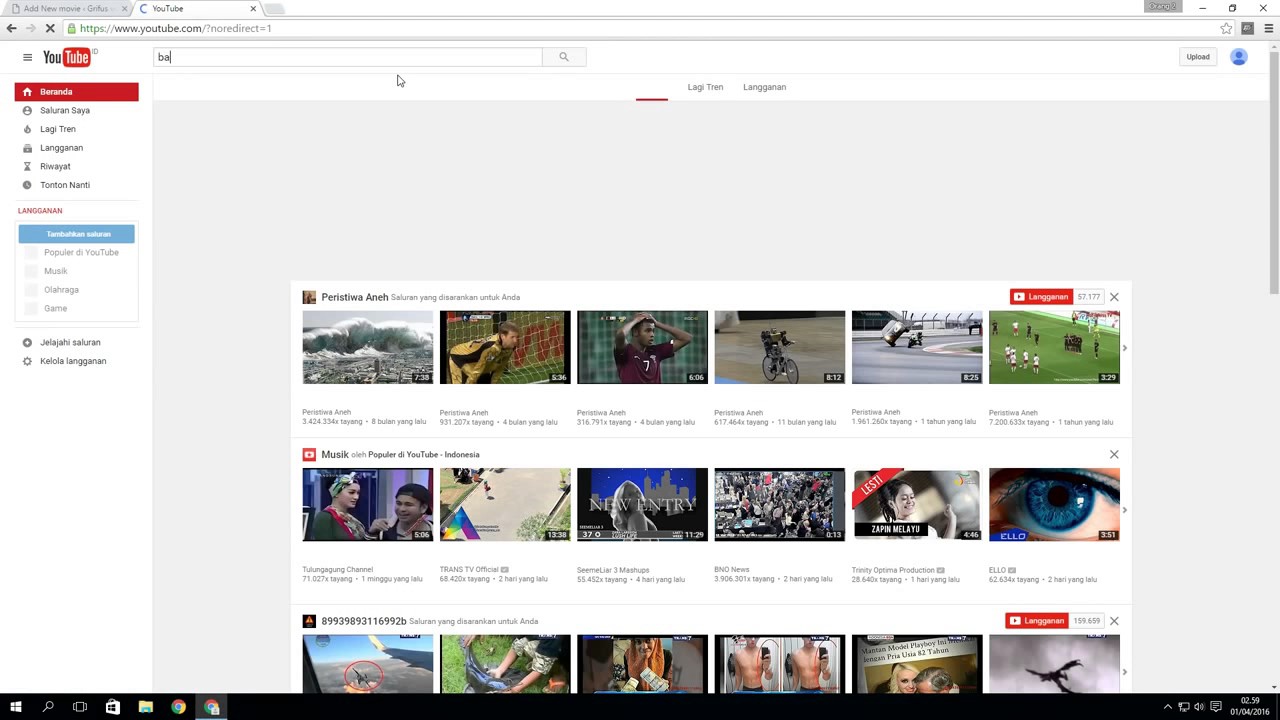Switch to the Lagi Tren tab

click(x=705, y=87)
